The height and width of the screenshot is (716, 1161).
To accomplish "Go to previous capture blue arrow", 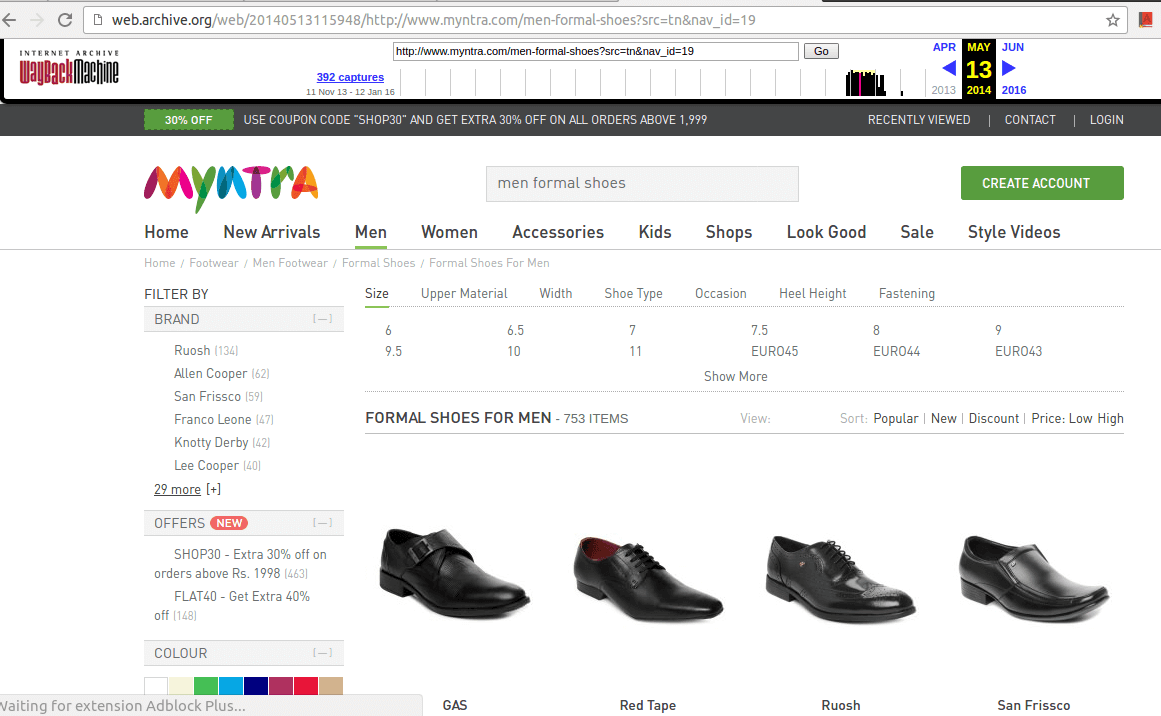I will [x=948, y=68].
